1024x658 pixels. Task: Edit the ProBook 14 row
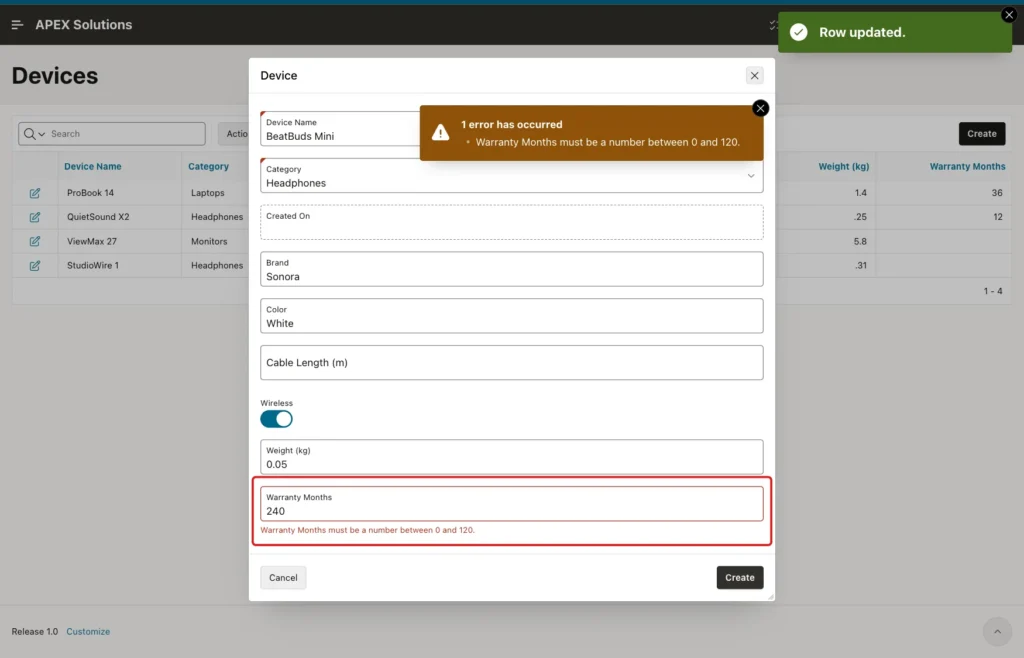[35, 193]
